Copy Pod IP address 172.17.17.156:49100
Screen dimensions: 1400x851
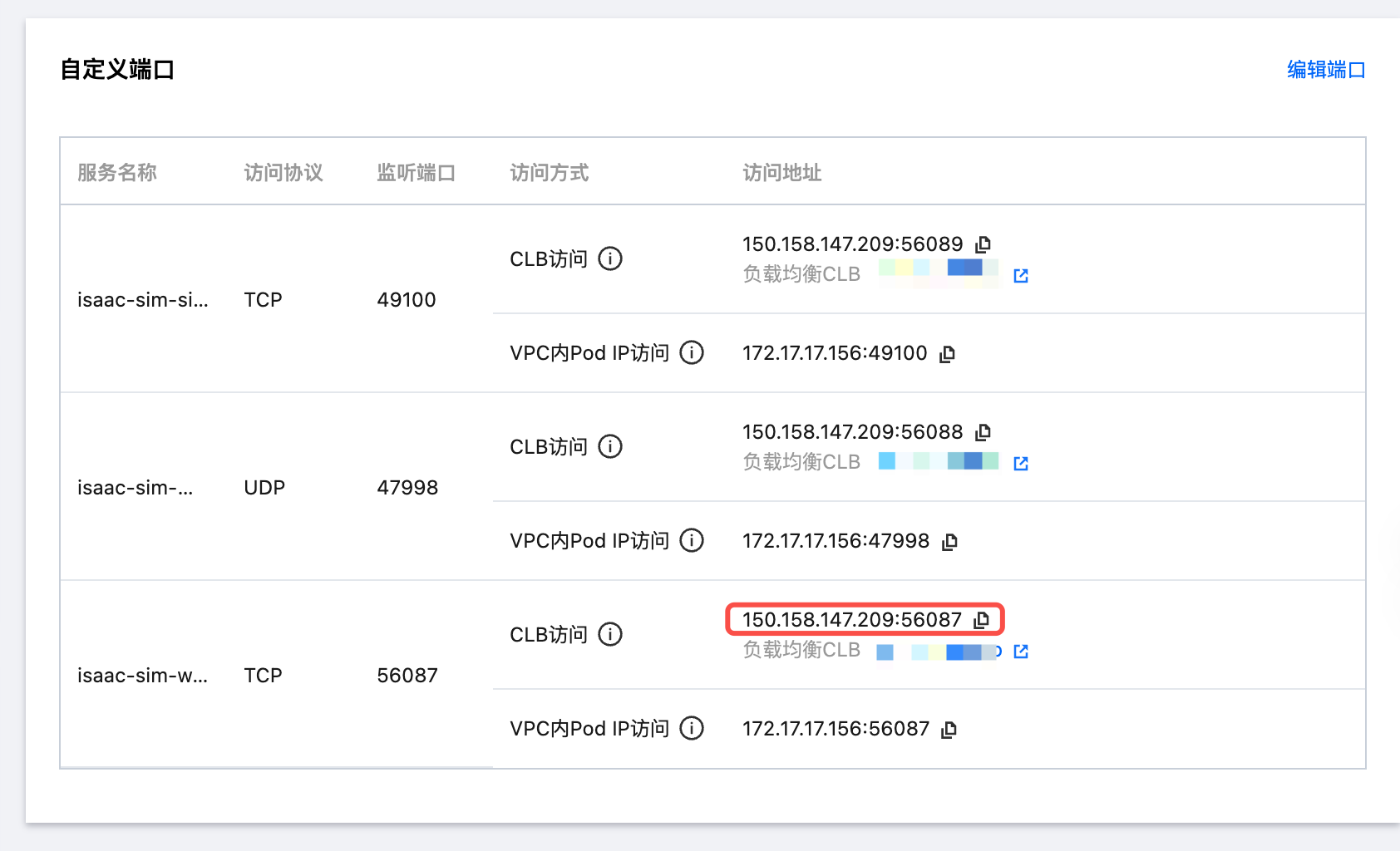click(x=947, y=354)
